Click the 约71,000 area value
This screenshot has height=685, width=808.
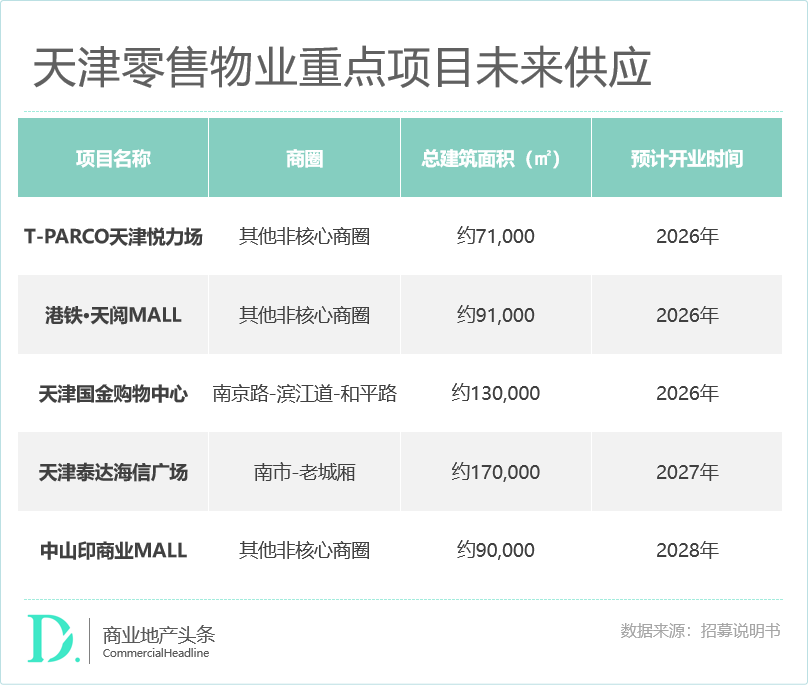(496, 237)
